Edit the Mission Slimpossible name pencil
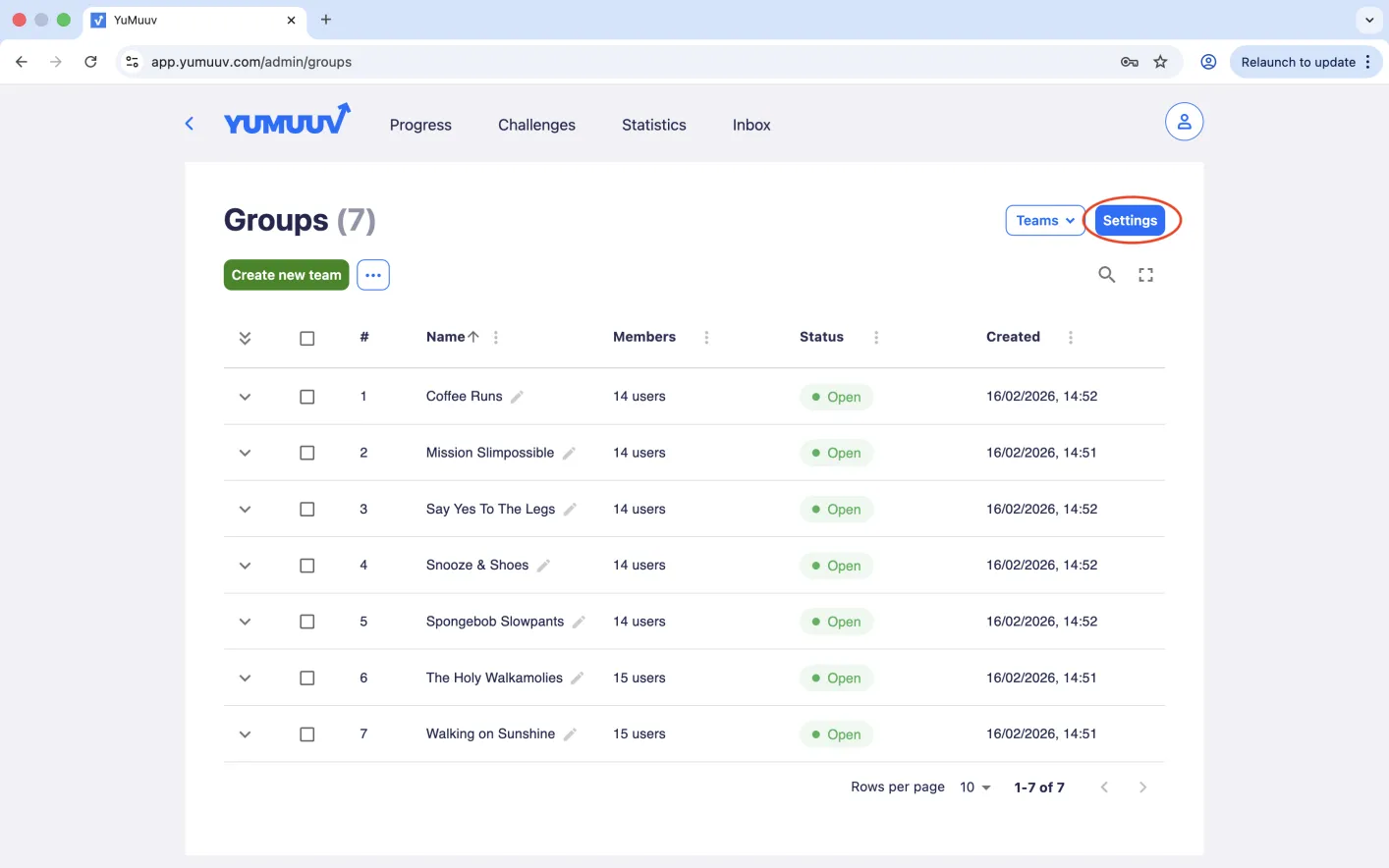Screen dimensions: 1389x868 pyautogui.click(x=569, y=453)
